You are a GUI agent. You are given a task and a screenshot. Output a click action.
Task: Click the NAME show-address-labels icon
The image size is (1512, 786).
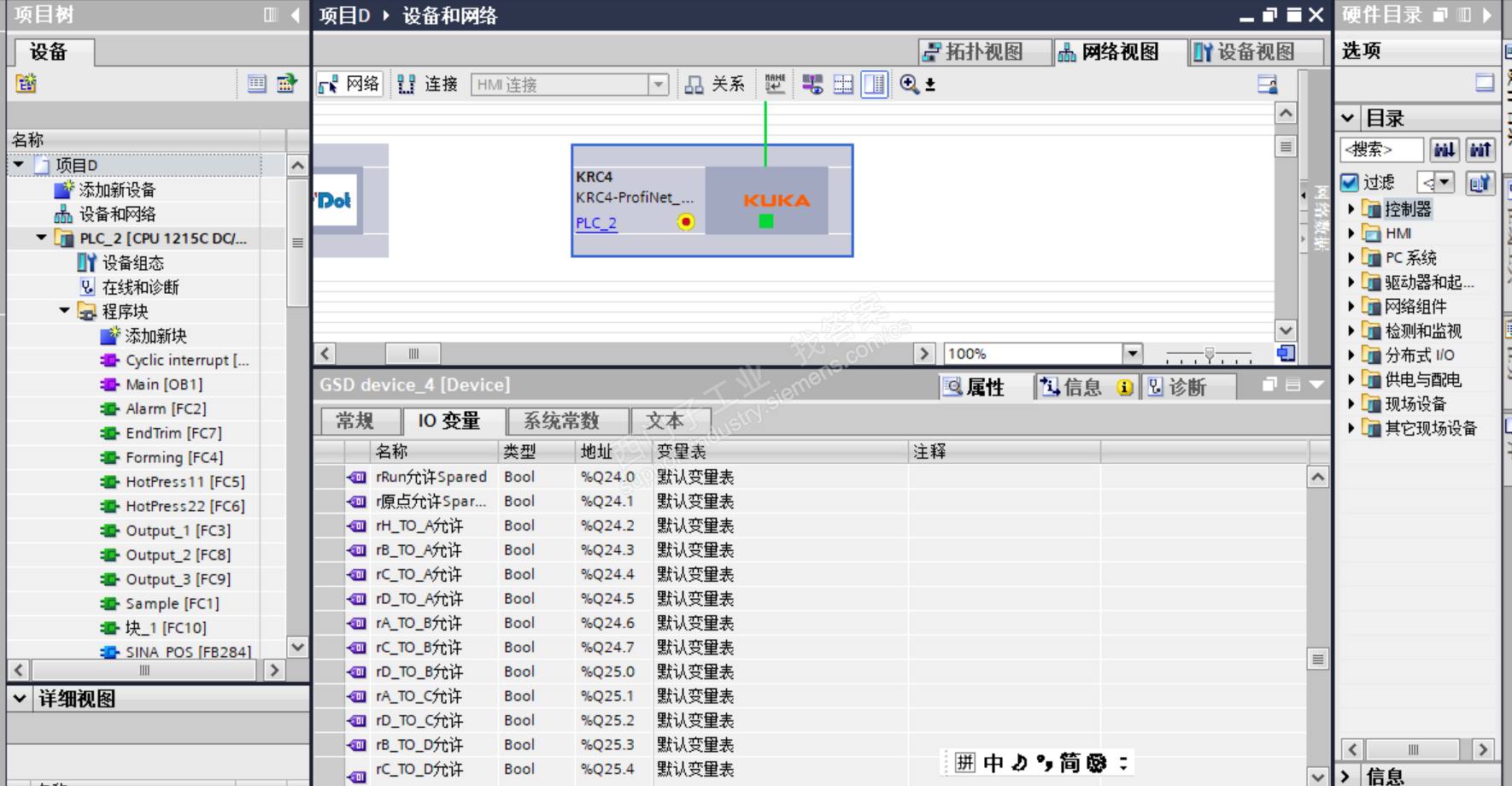point(775,84)
